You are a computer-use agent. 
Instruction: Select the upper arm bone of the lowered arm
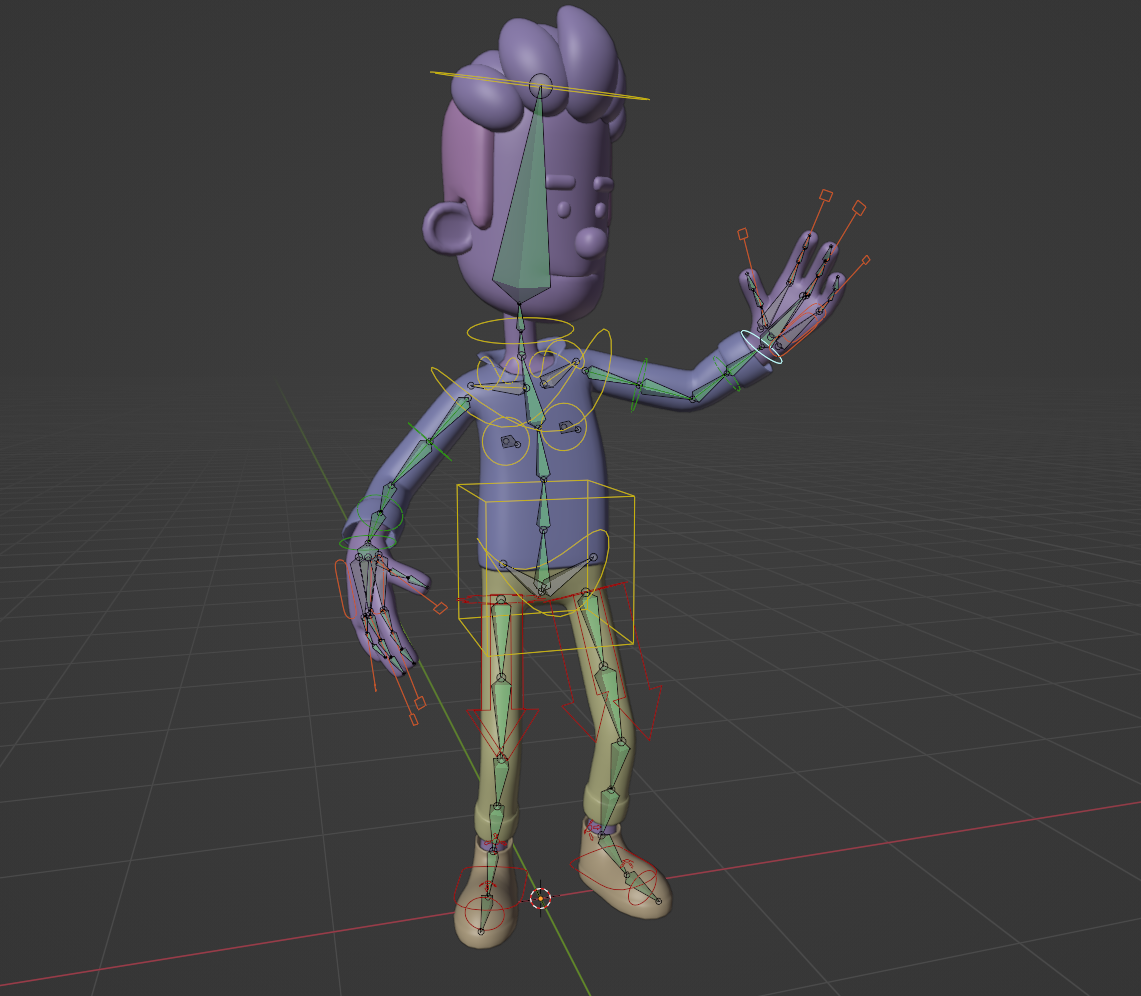(448, 421)
